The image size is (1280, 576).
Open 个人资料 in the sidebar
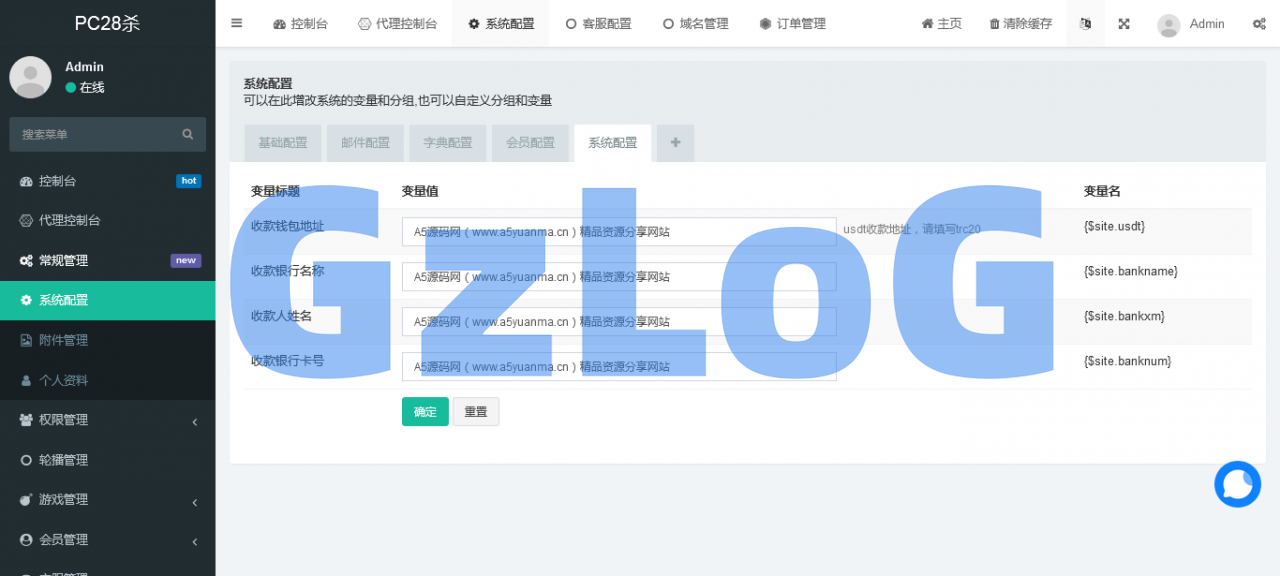click(107, 380)
